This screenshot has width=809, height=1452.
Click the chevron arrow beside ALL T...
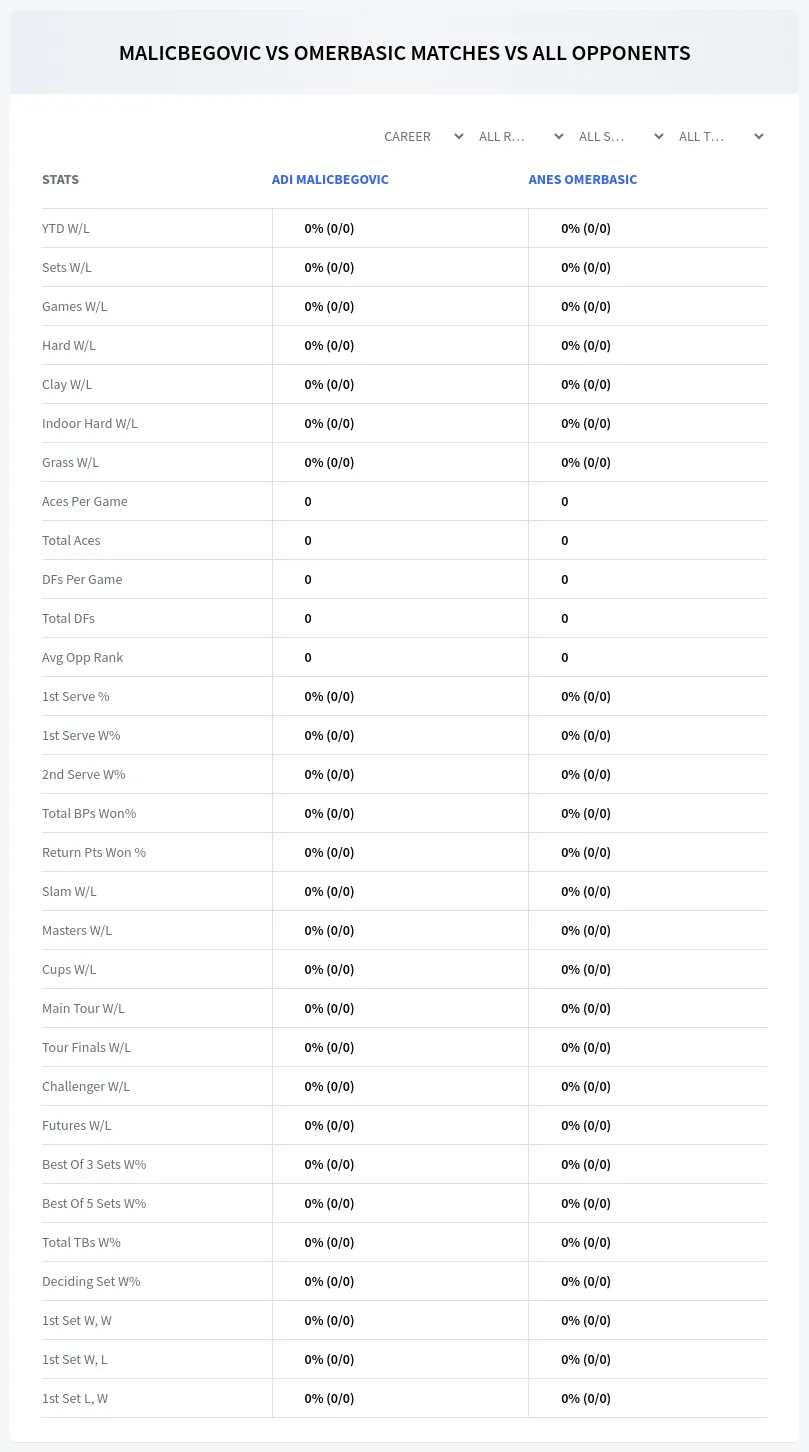(x=759, y=136)
